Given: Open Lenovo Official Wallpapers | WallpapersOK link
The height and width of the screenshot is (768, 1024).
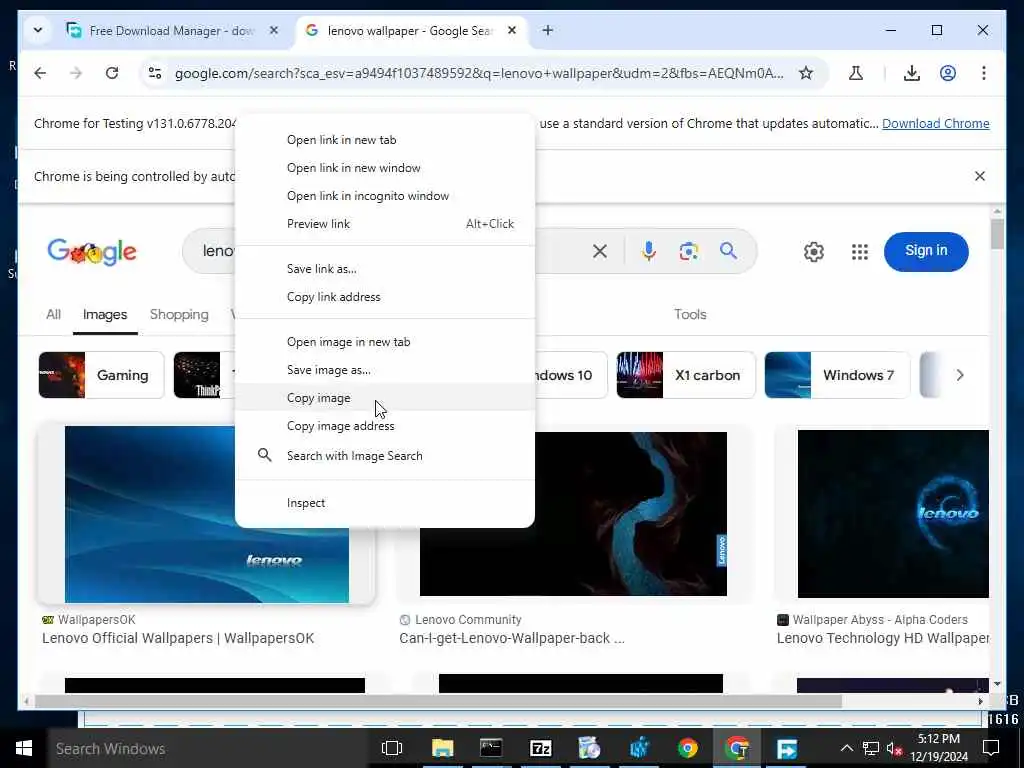Looking at the screenshot, I should coord(178,638).
